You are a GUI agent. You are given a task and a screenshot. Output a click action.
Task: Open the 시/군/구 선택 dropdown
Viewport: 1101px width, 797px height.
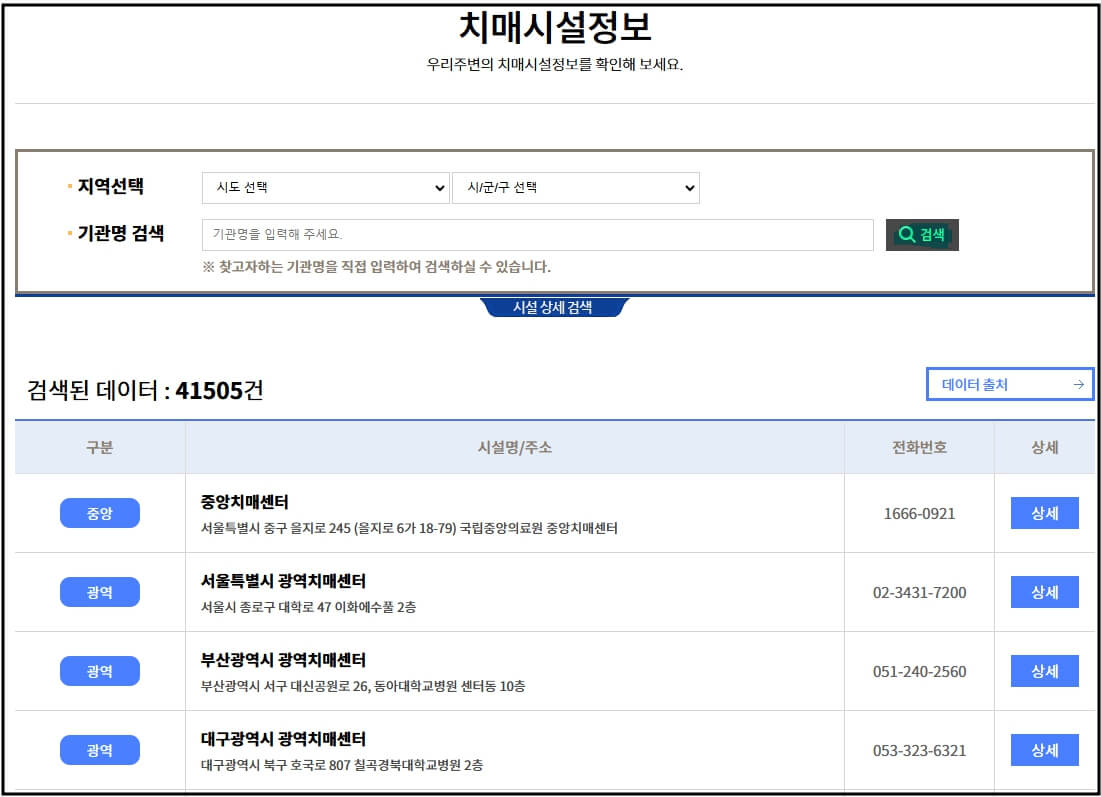[x=576, y=187]
